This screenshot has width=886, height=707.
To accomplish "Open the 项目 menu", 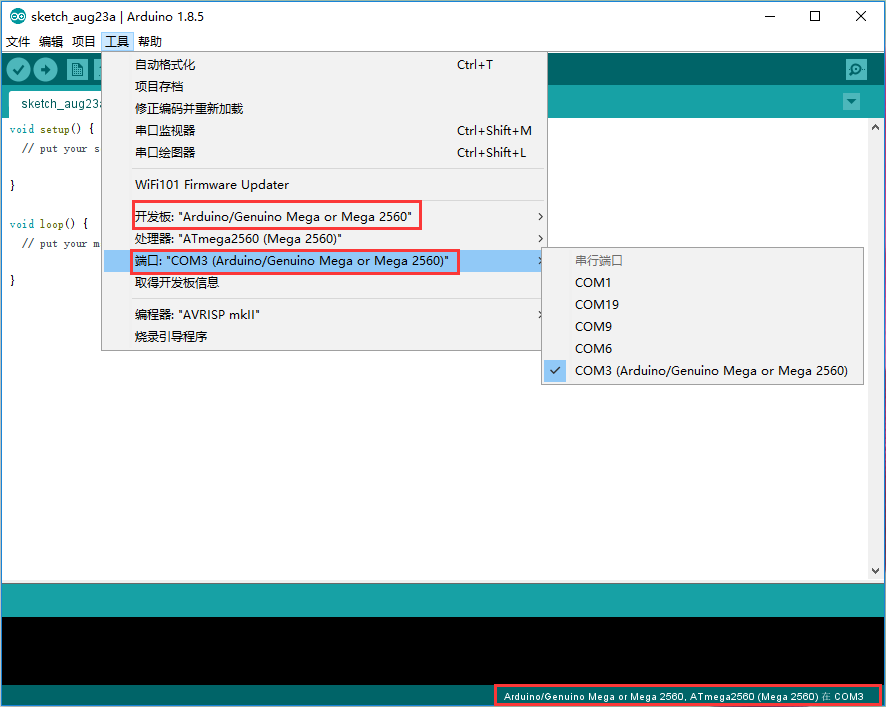I will [84, 41].
